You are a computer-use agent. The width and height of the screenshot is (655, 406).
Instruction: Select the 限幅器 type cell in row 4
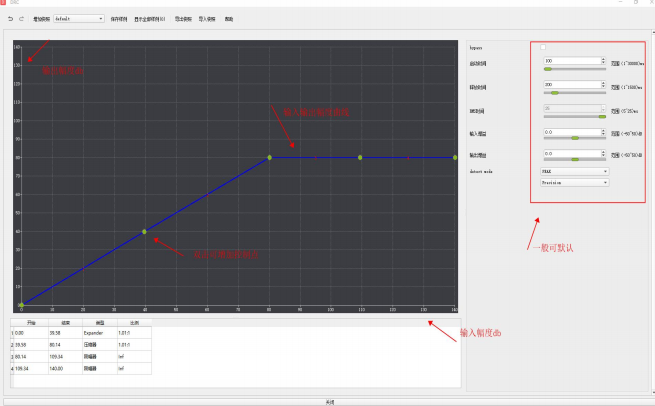click(x=100, y=368)
